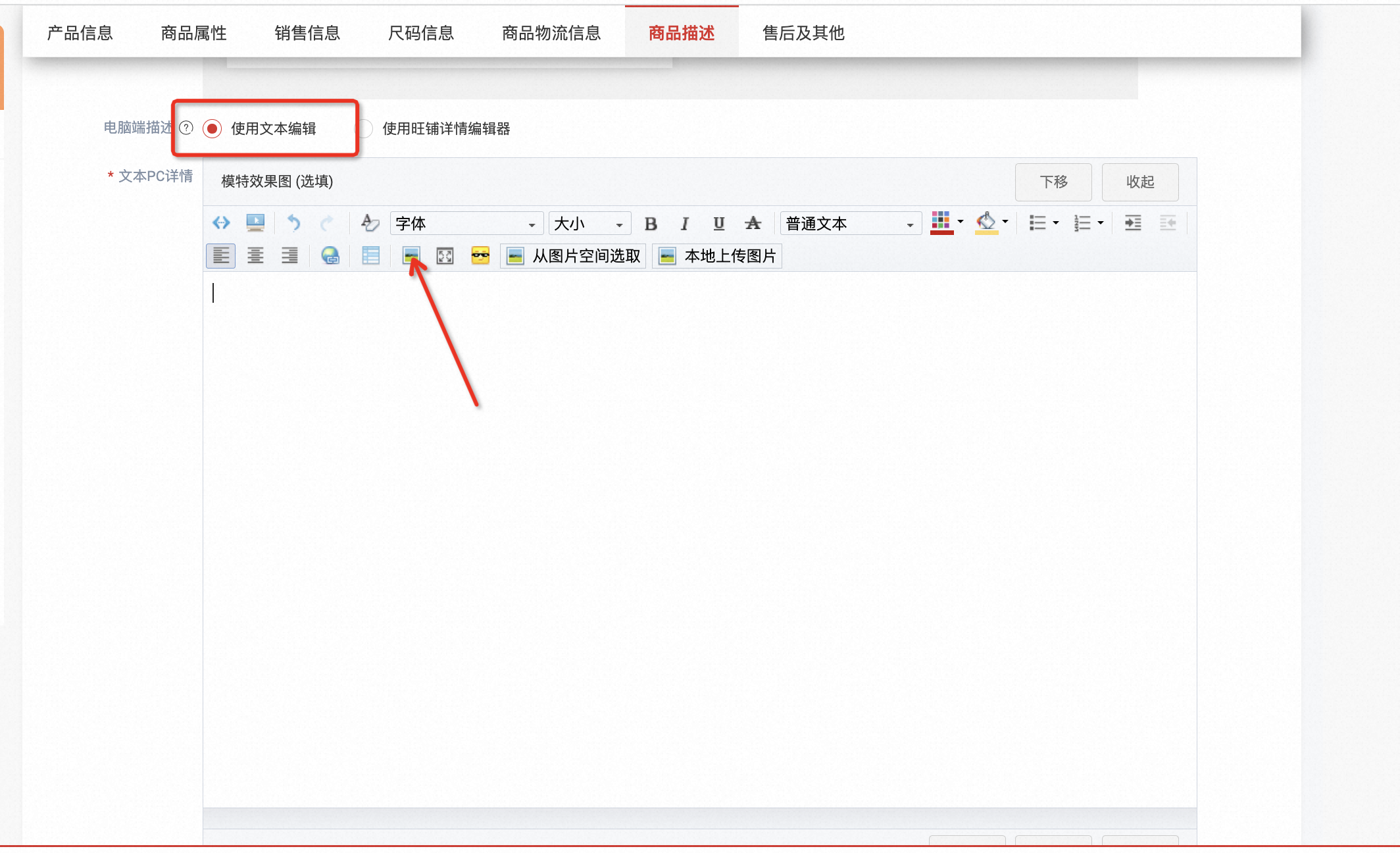The height and width of the screenshot is (853, 1400).
Task: Open the 字体 font dropdown
Action: coord(466,224)
